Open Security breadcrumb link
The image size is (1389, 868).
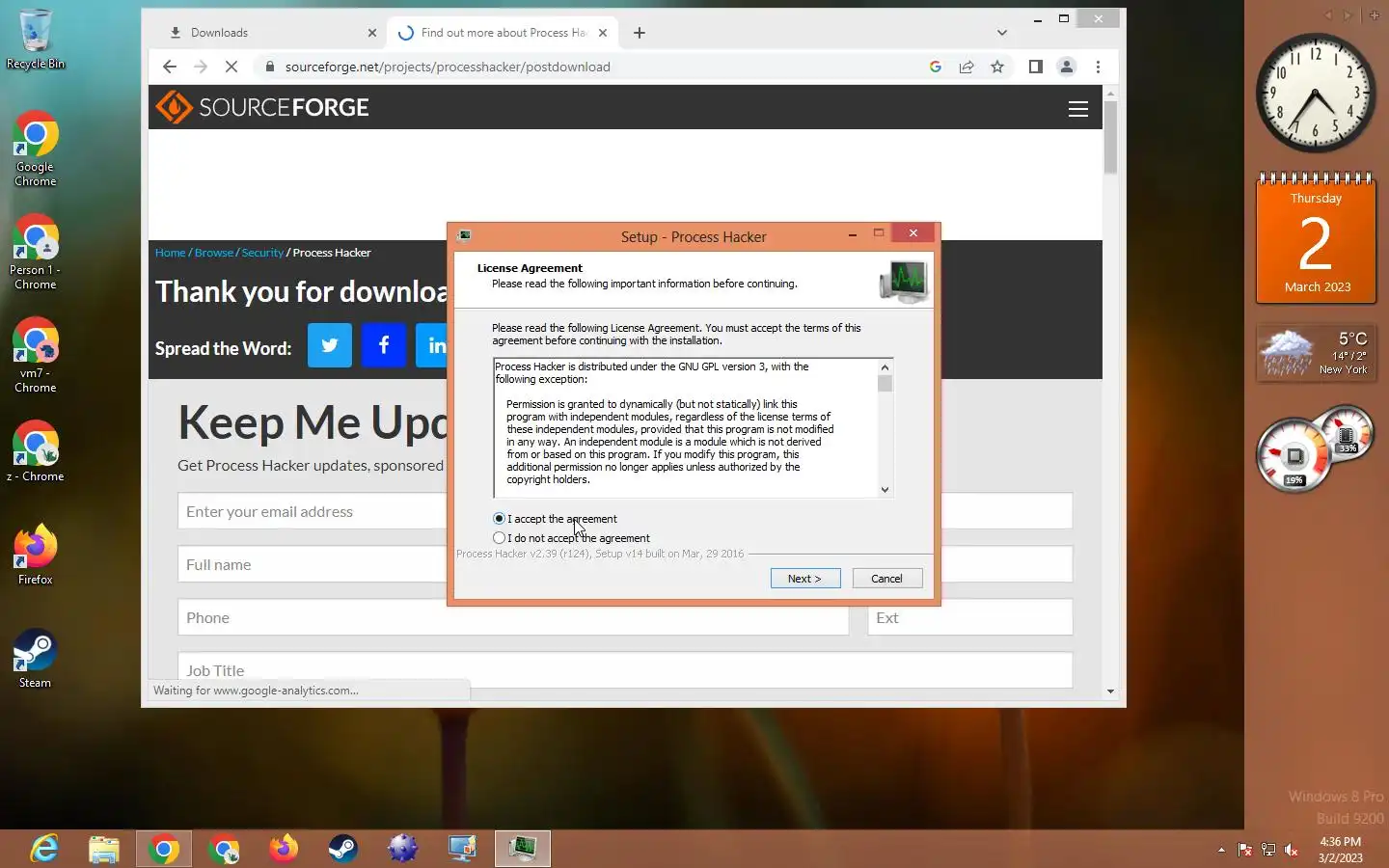click(262, 253)
